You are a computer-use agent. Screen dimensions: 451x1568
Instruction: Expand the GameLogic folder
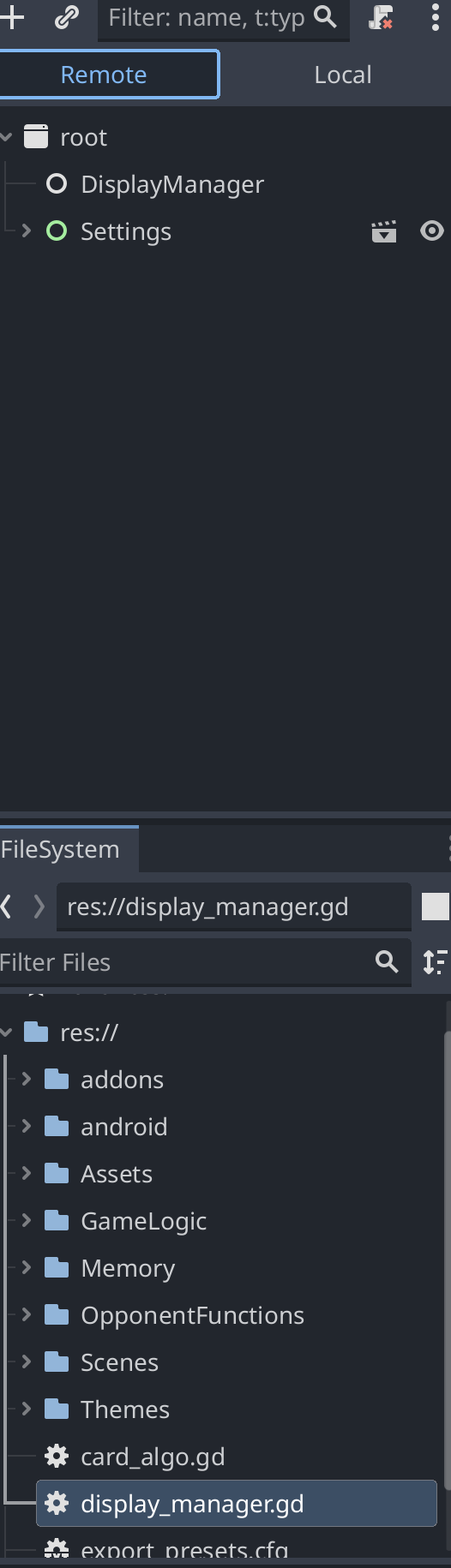point(27,1220)
